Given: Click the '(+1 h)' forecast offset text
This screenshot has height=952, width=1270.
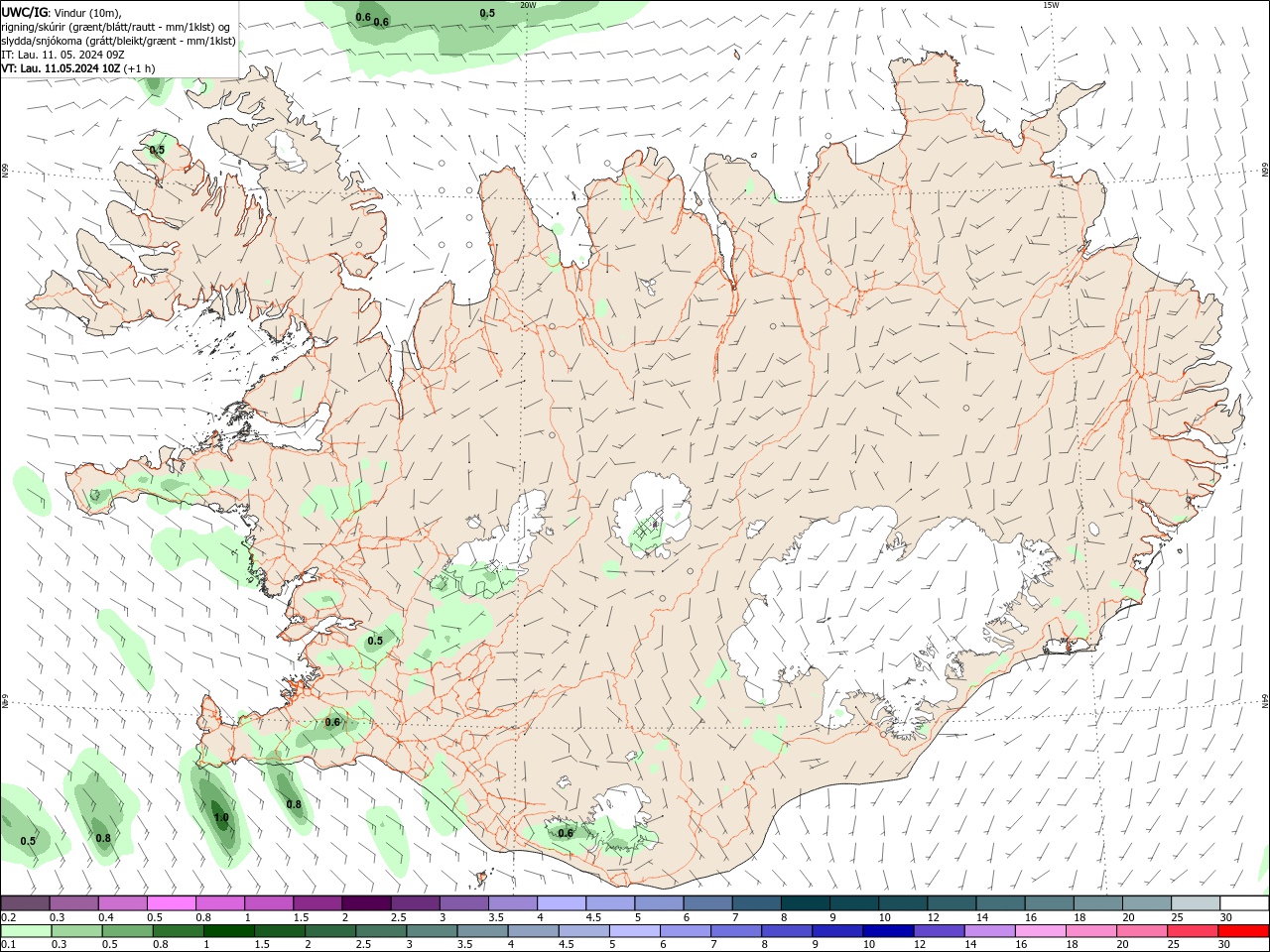Looking at the screenshot, I should pyautogui.click(x=139, y=68).
